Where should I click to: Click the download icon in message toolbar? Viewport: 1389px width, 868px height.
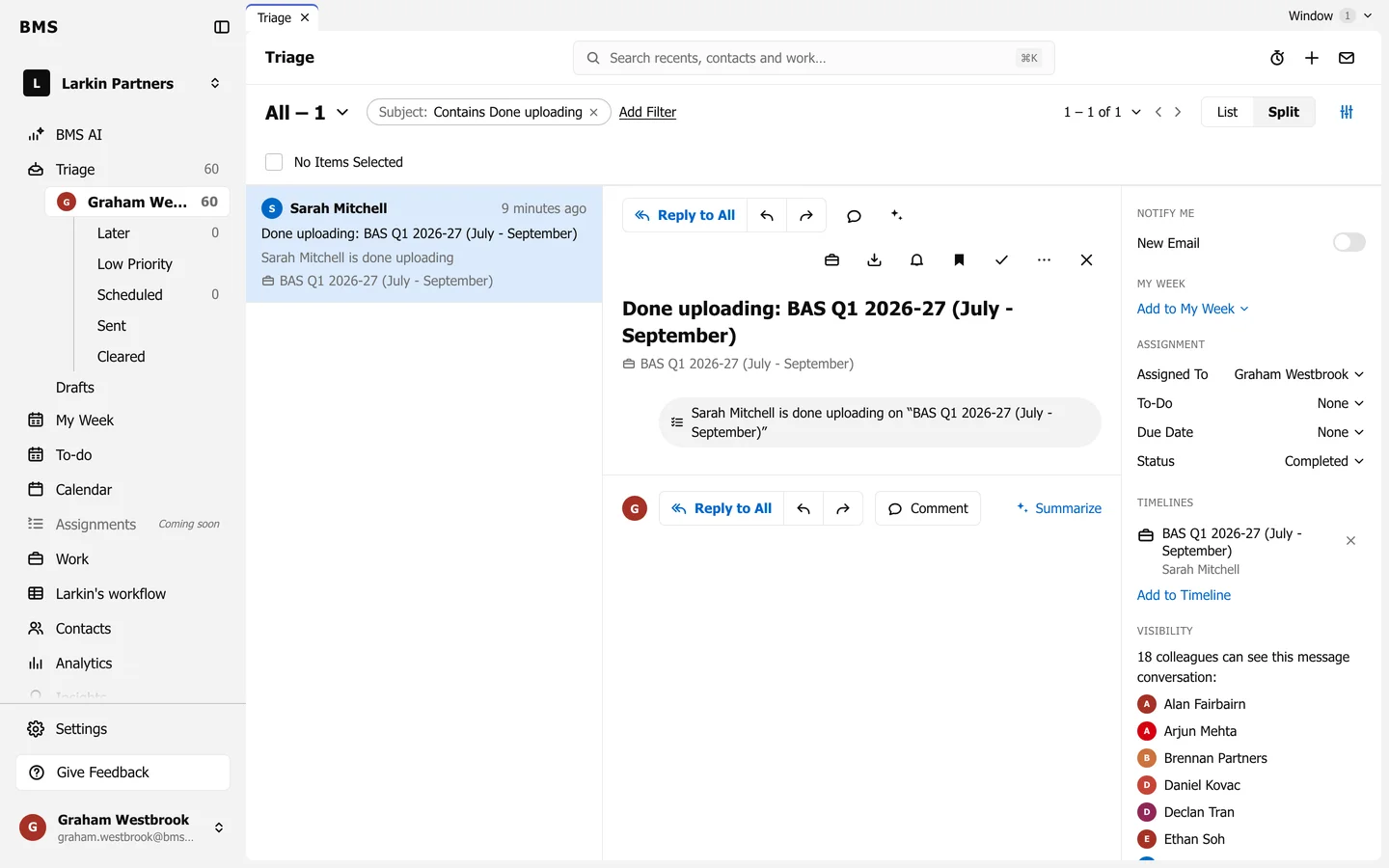coord(874,260)
